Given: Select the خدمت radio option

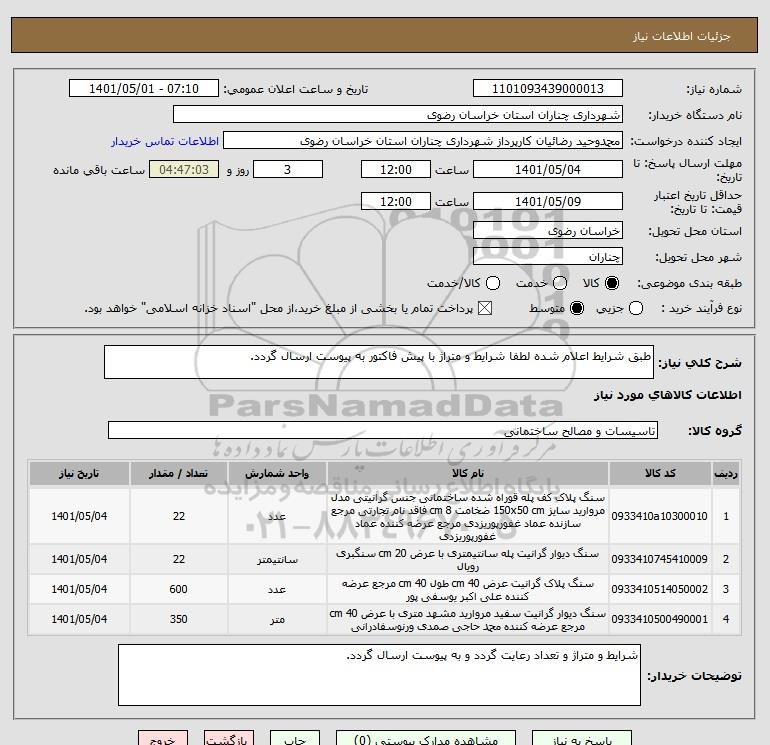Looking at the screenshot, I should [x=560, y=283].
